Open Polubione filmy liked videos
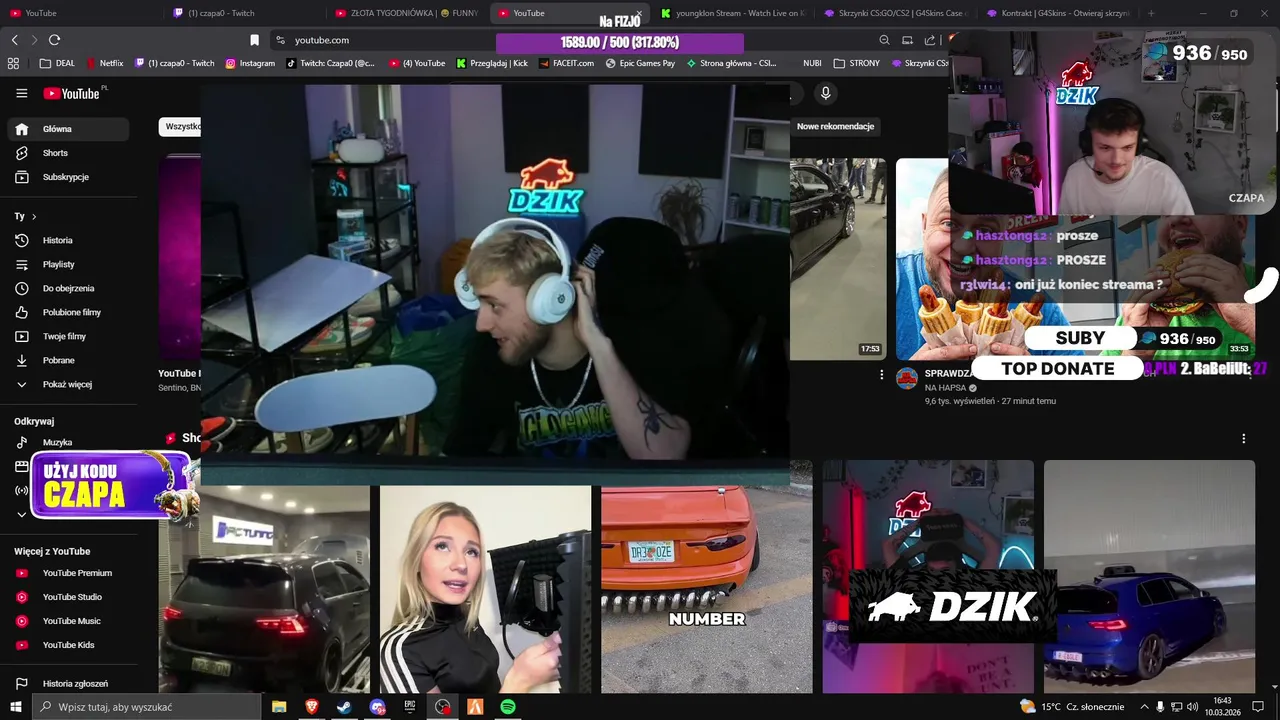 [68, 312]
